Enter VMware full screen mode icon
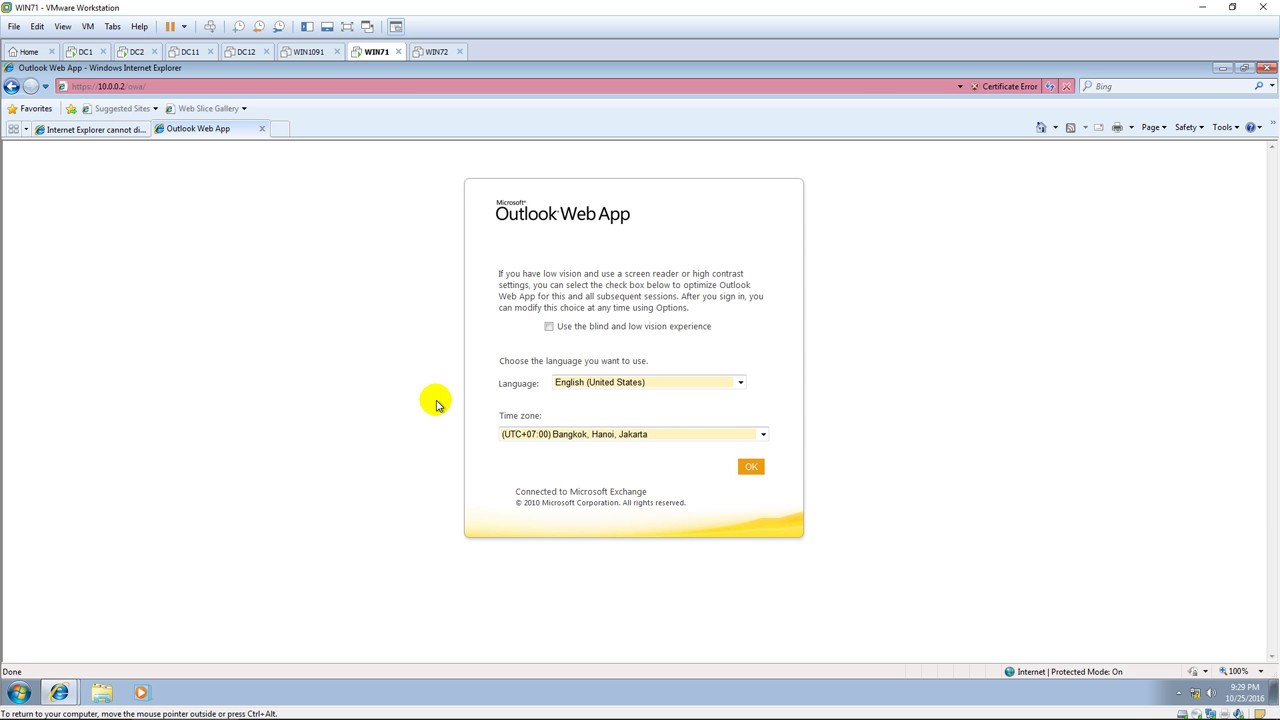Viewport: 1280px width, 720px height. (347, 26)
